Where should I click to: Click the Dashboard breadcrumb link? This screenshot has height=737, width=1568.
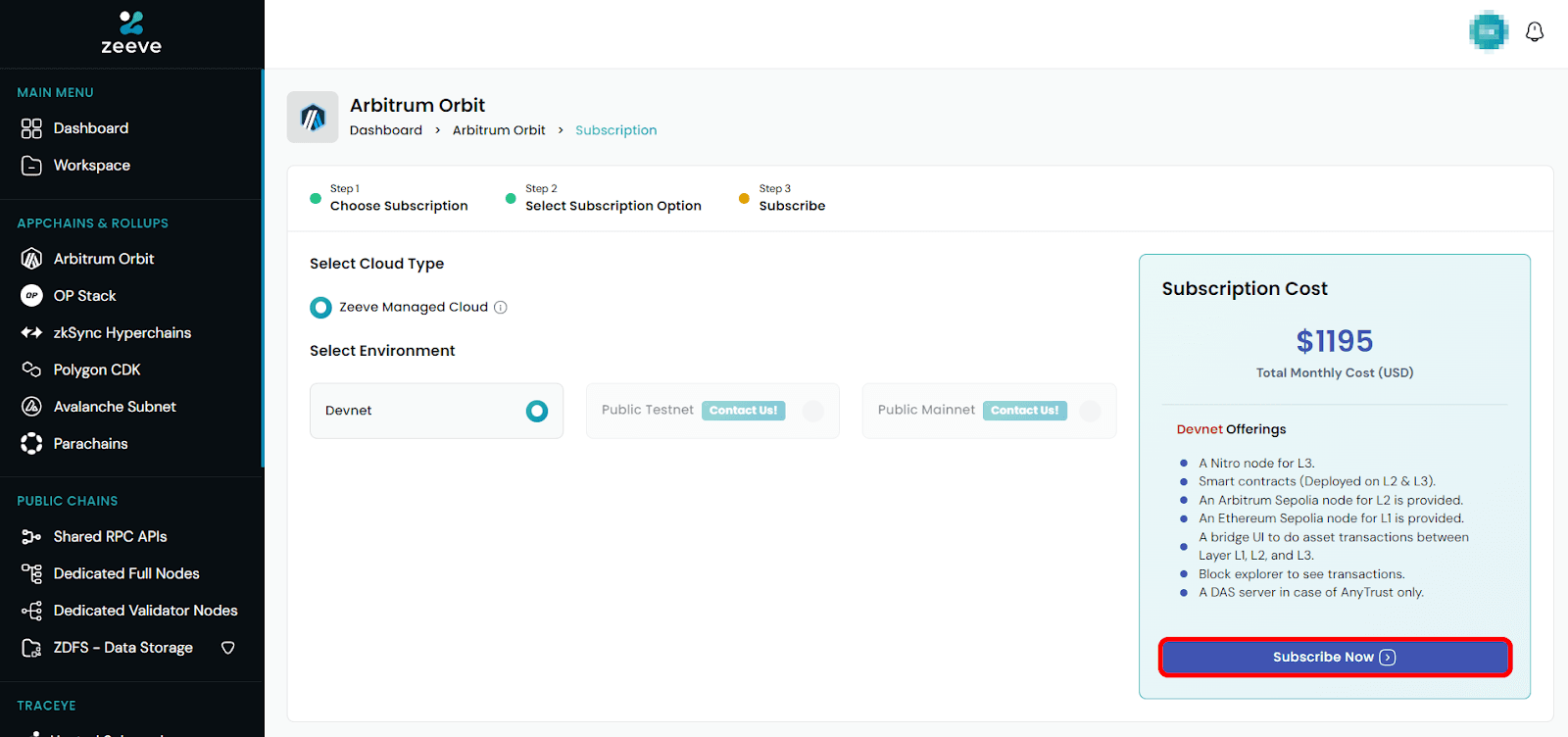tap(386, 130)
